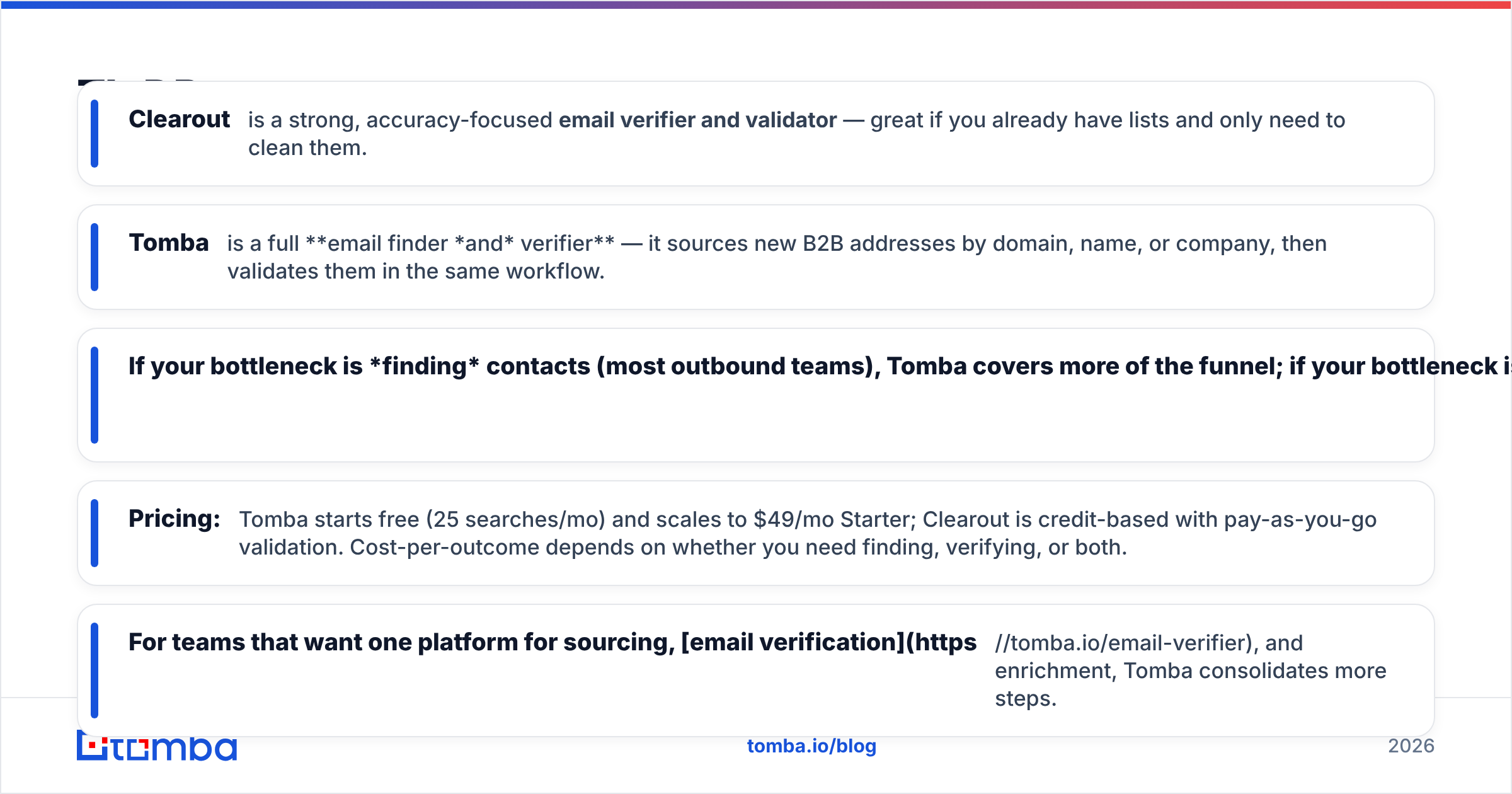
Task: Click the 'If your bottleneck is *finding*' headline
Action: pos(304,366)
